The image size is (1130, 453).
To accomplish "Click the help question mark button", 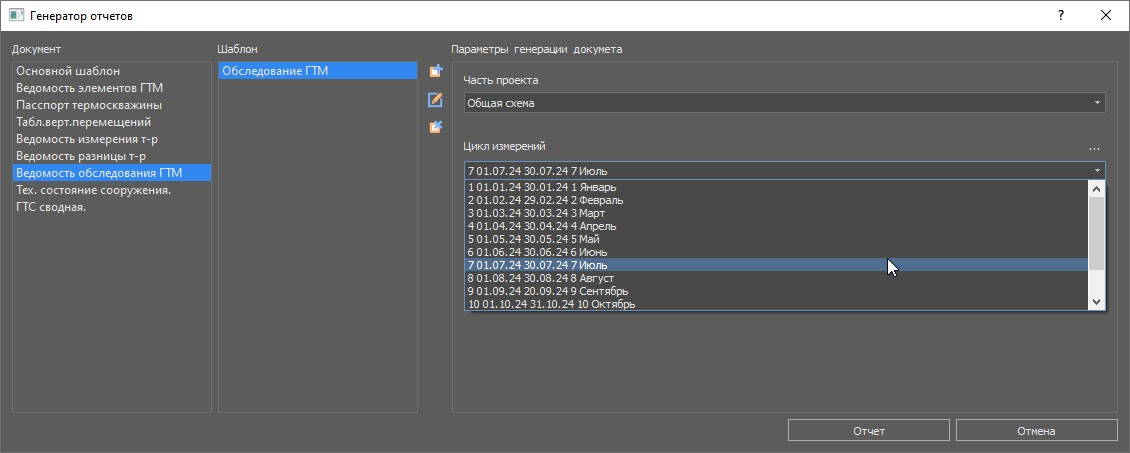I will [x=1060, y=16].
